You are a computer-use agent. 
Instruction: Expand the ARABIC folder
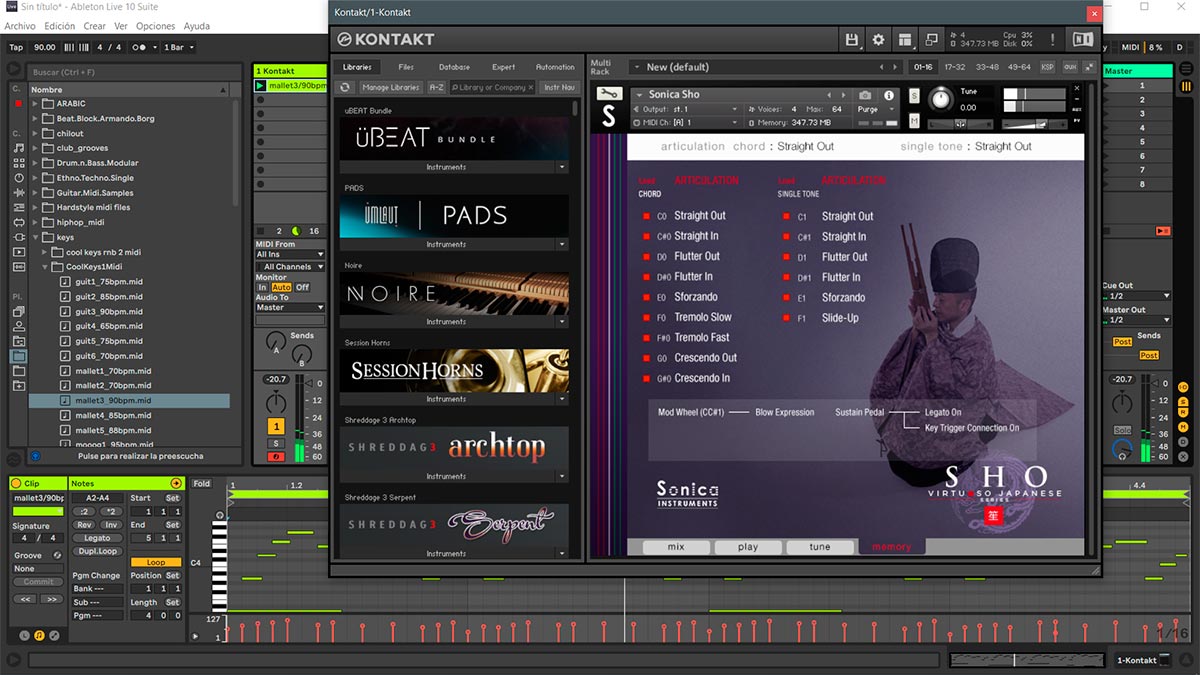[x=35, y=104]
